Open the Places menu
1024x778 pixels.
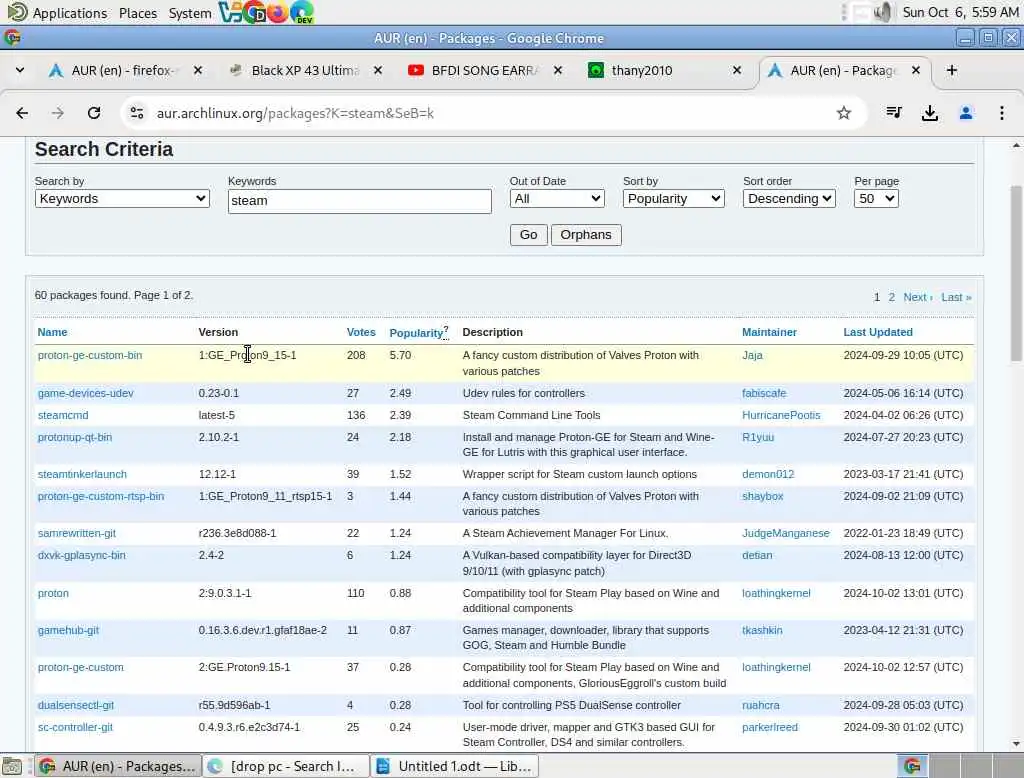138,13
